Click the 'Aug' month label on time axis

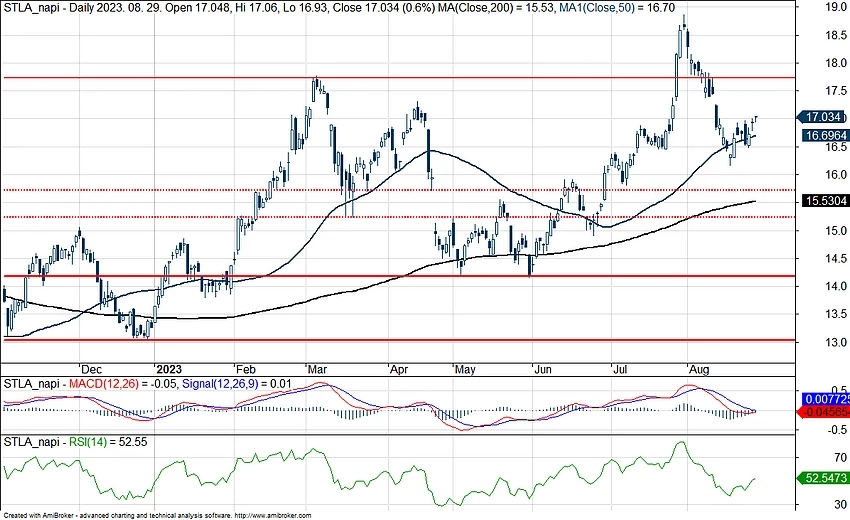point(699,370)
